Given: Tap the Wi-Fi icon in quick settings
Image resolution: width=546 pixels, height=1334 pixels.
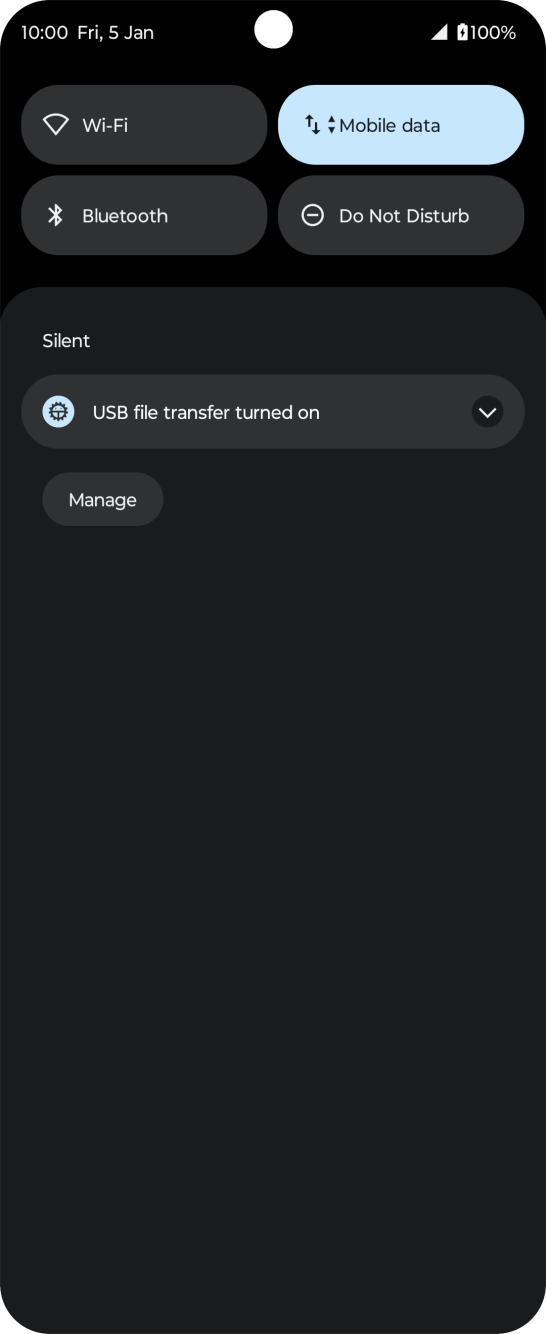Looking at the screenshot, I should (56, 125).
